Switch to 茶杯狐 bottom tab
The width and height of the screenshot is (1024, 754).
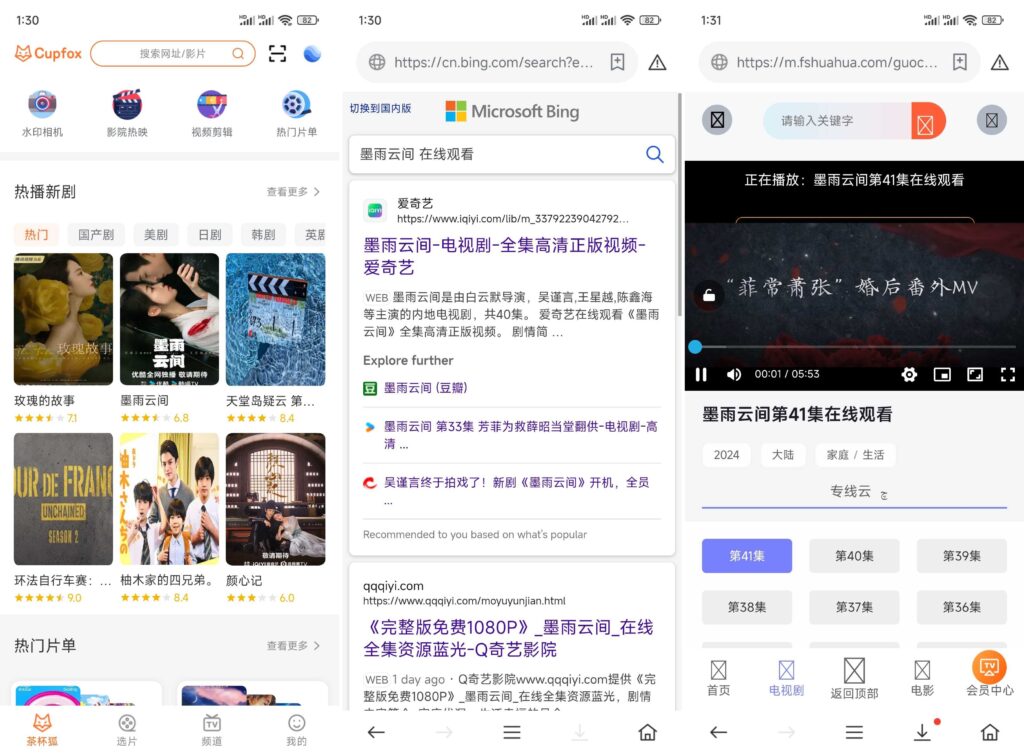point(42,730)
